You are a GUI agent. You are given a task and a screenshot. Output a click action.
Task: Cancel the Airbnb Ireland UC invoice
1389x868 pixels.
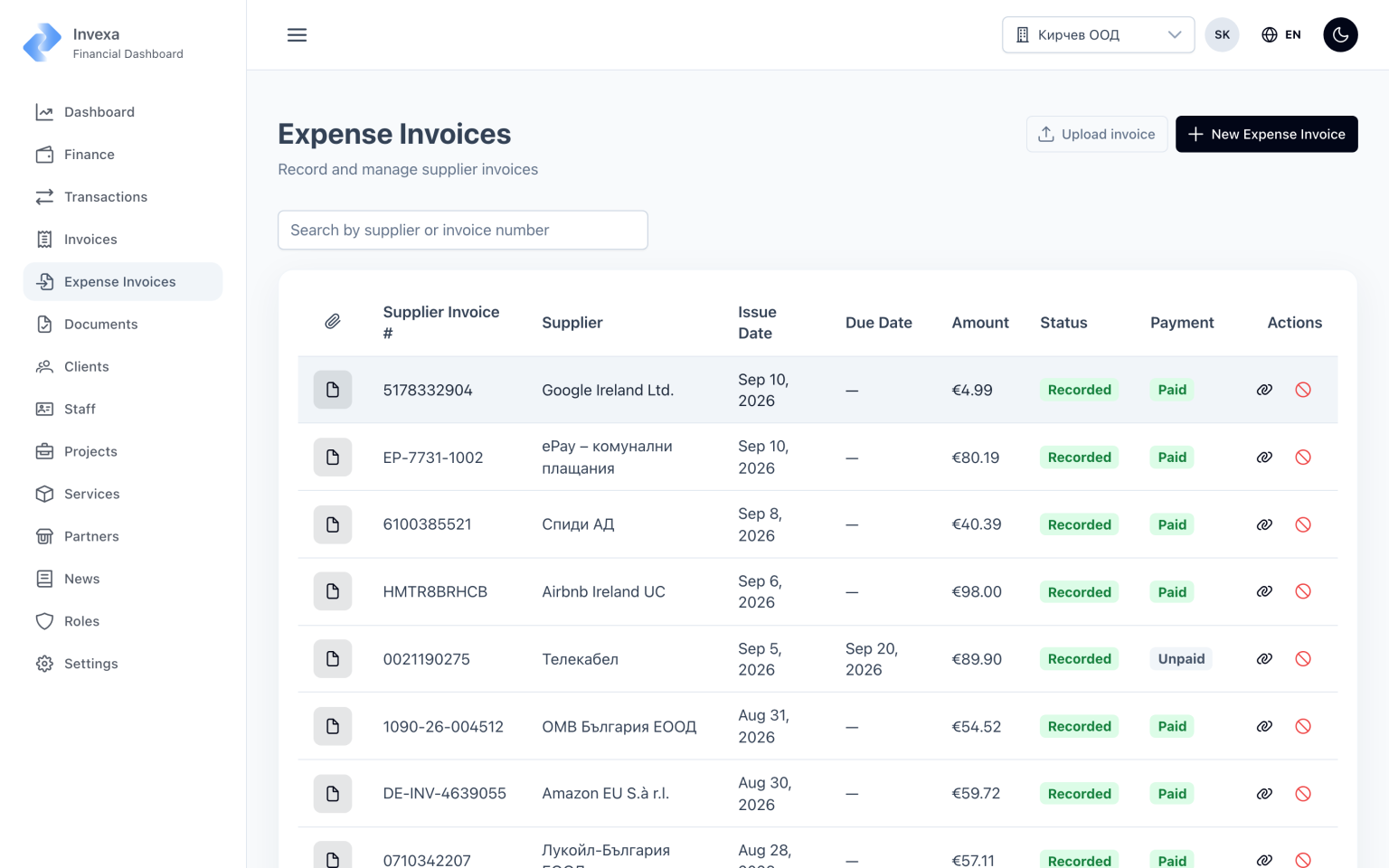1303,591
